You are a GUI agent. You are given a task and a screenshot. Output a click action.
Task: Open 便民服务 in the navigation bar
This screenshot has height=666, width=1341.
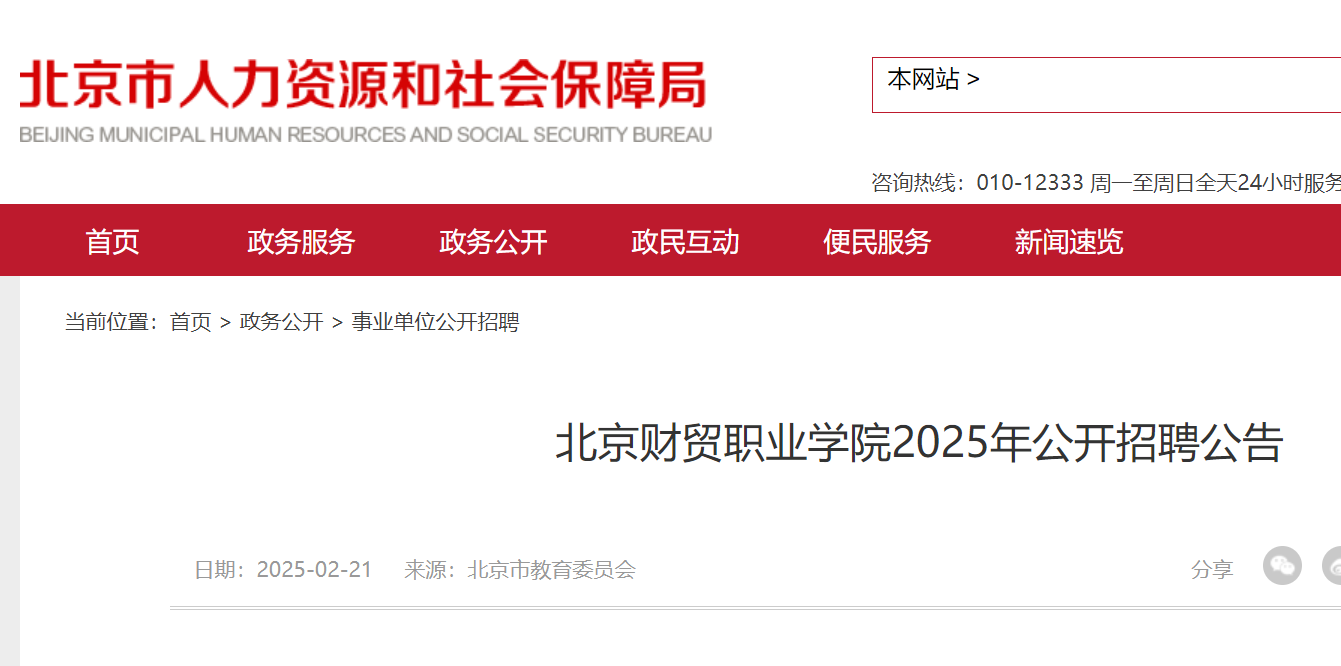click(x=877, y=241)
